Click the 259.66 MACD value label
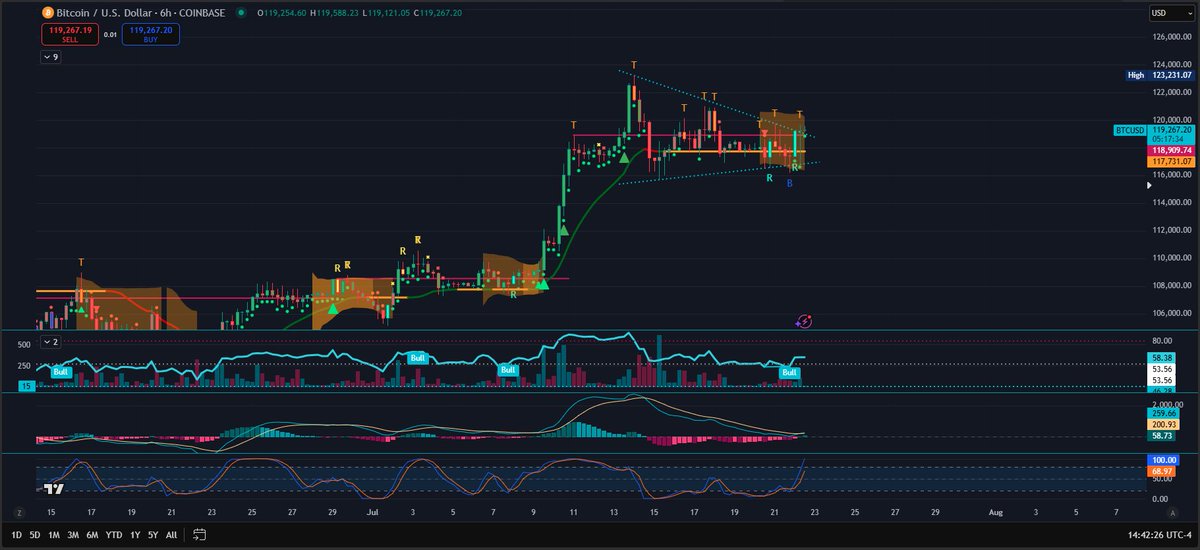The height and width of the screenshot is (550, 1200). (x=1163, y=412)
